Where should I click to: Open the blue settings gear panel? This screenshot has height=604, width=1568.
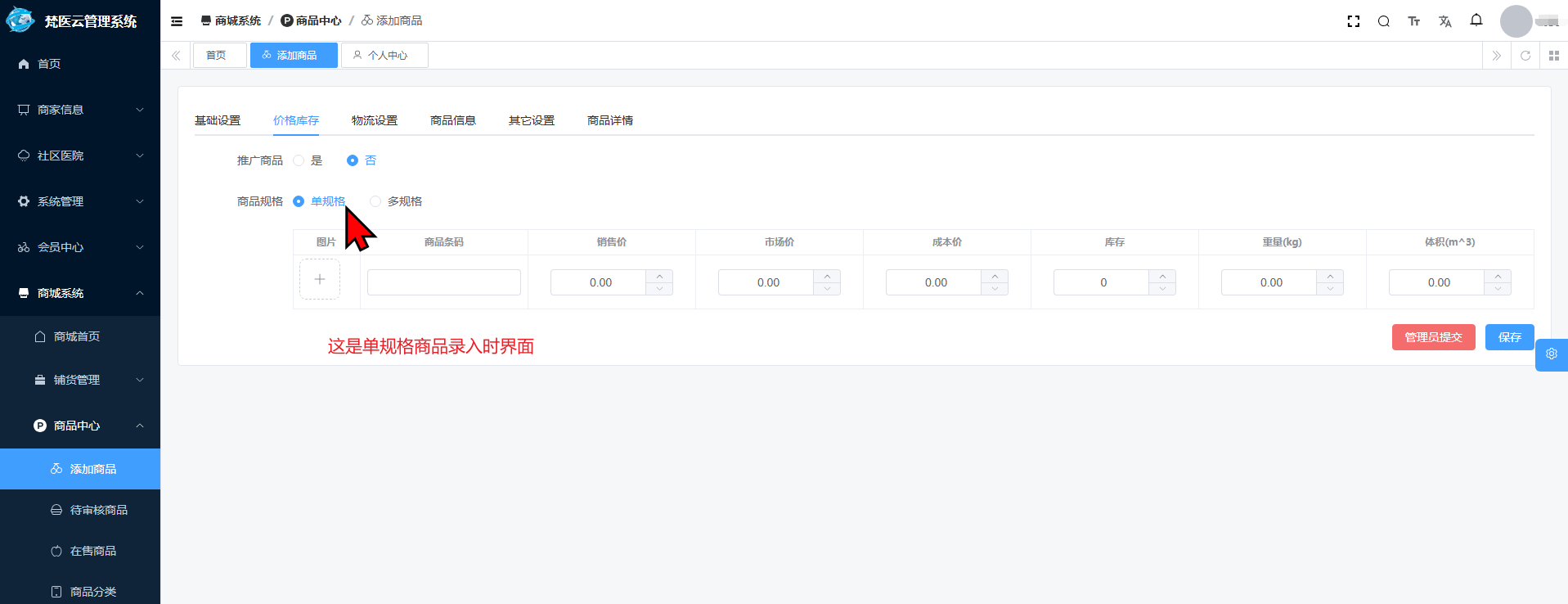pos(1552,354)
